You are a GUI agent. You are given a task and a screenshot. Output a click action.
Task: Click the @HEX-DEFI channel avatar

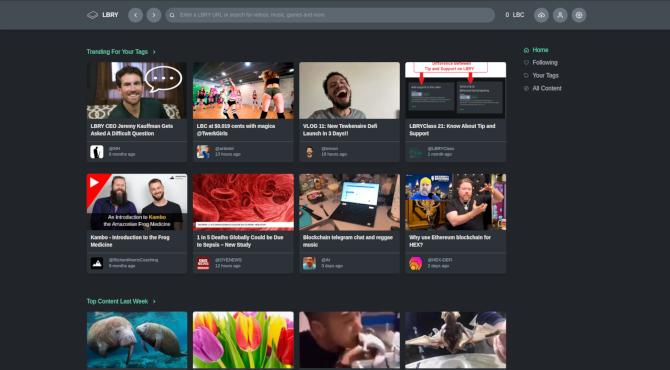415,263
